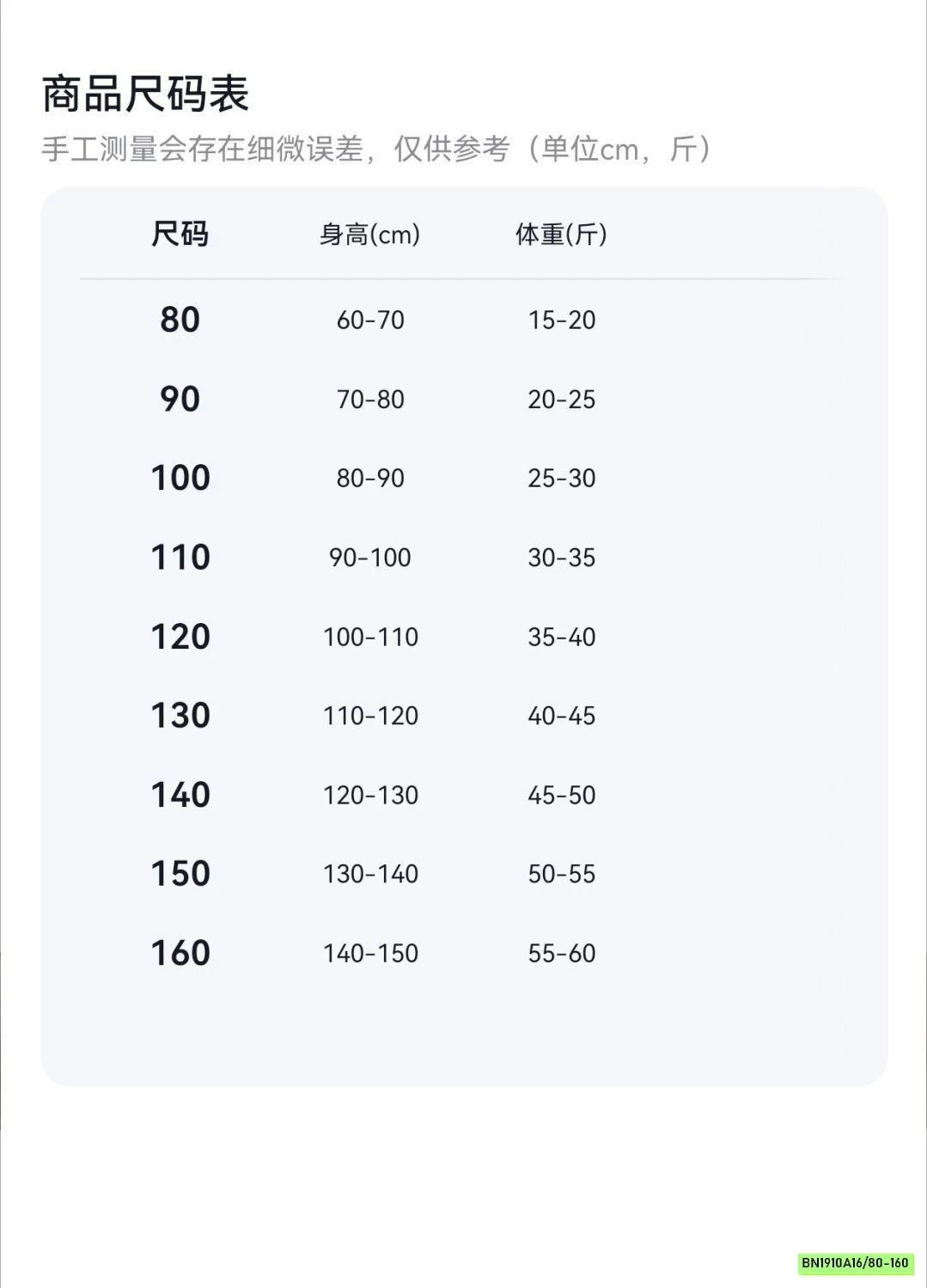Select the 体重(斤) column header
The height and width of the screenshot is (1288, 927).
[x=561, y=234]
